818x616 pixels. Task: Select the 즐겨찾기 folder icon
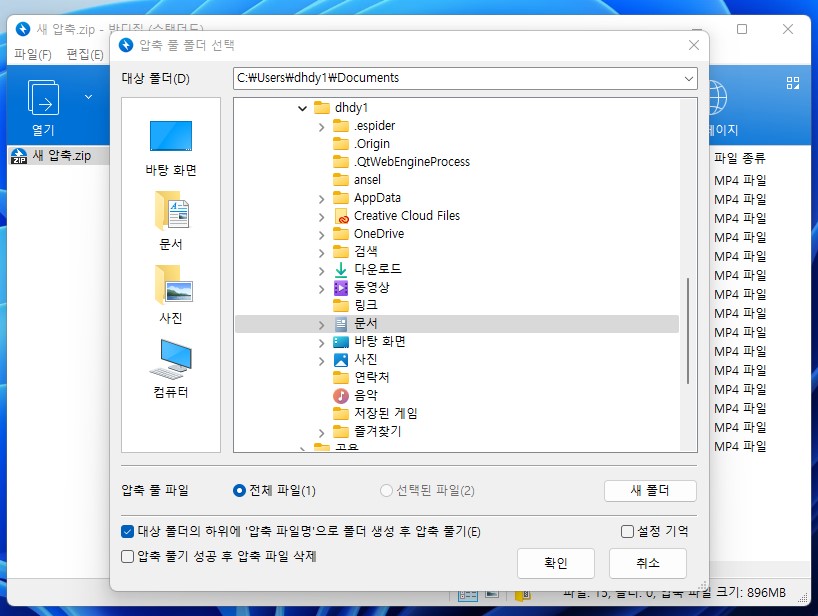pyautogui.click(x=341, y=431)
